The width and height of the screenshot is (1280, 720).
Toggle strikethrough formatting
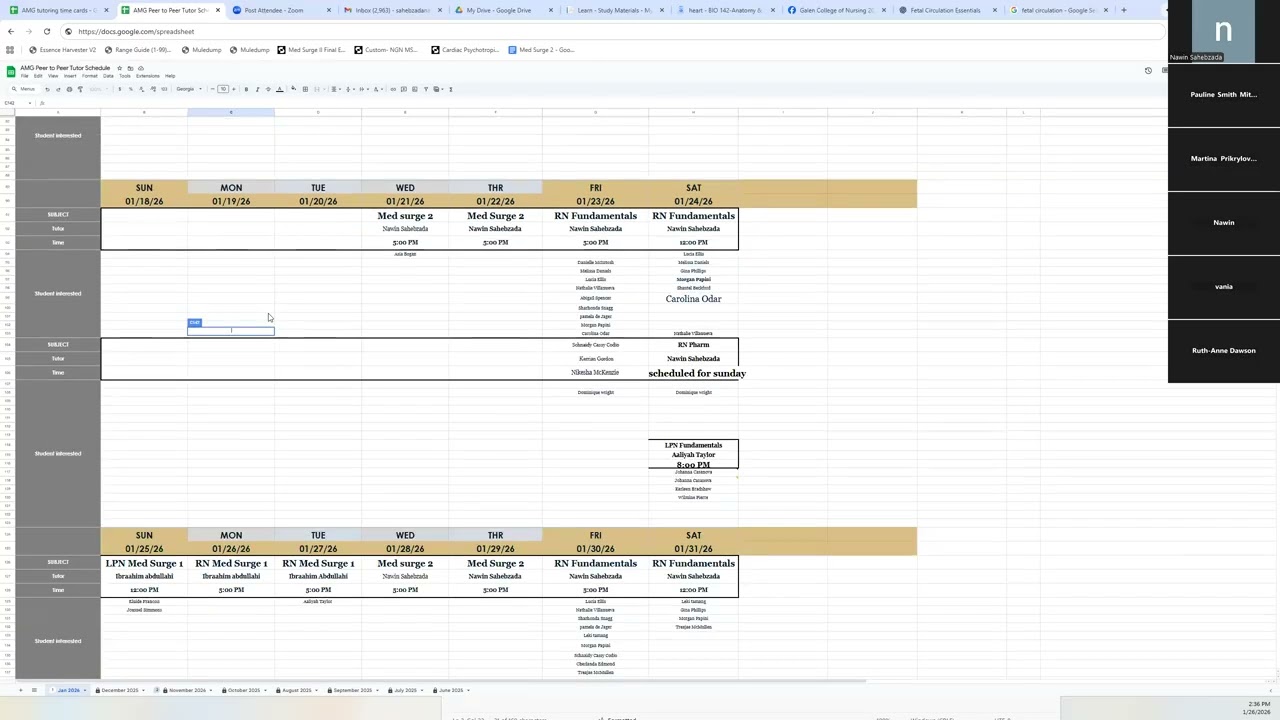[x=268, y=89]
